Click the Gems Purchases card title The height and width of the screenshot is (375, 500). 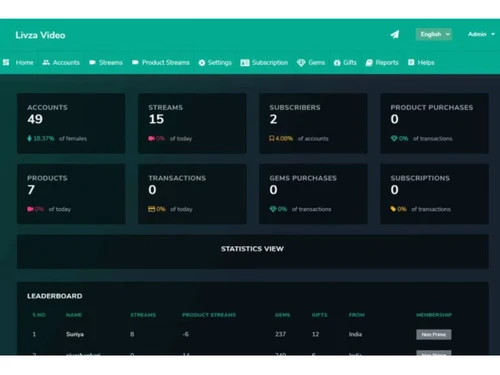(x=303, y=178)
